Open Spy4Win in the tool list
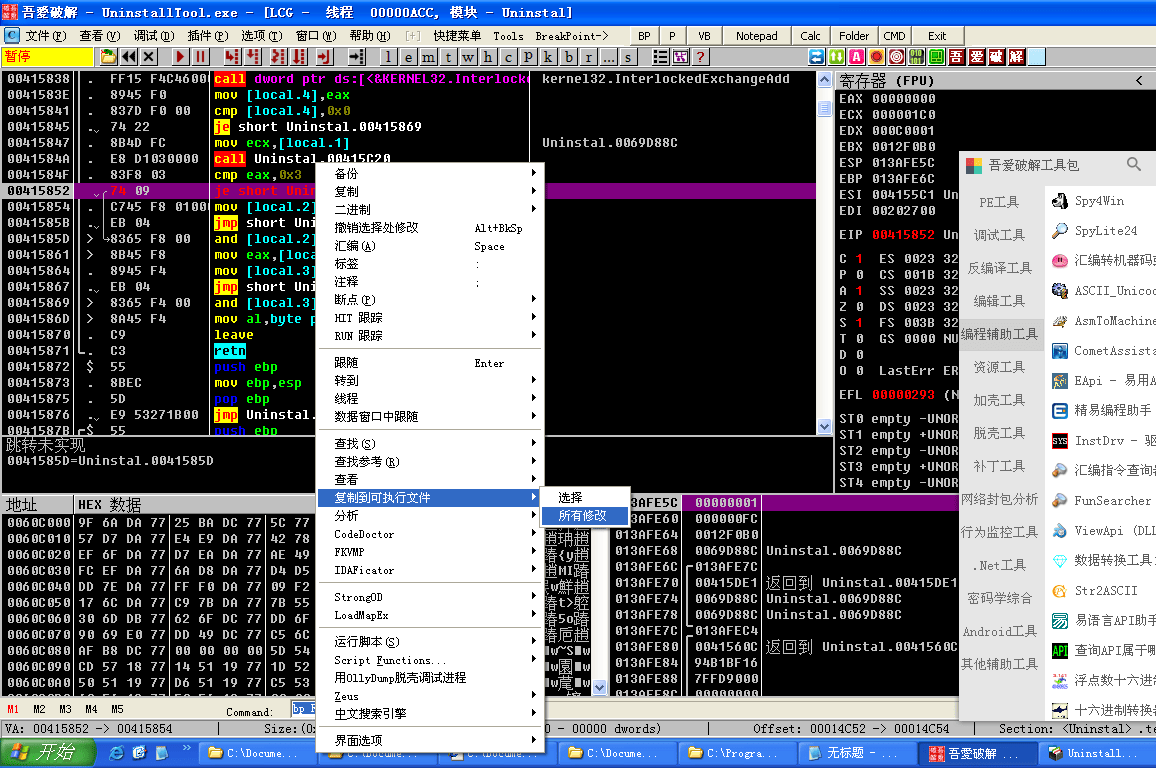 1100,200
